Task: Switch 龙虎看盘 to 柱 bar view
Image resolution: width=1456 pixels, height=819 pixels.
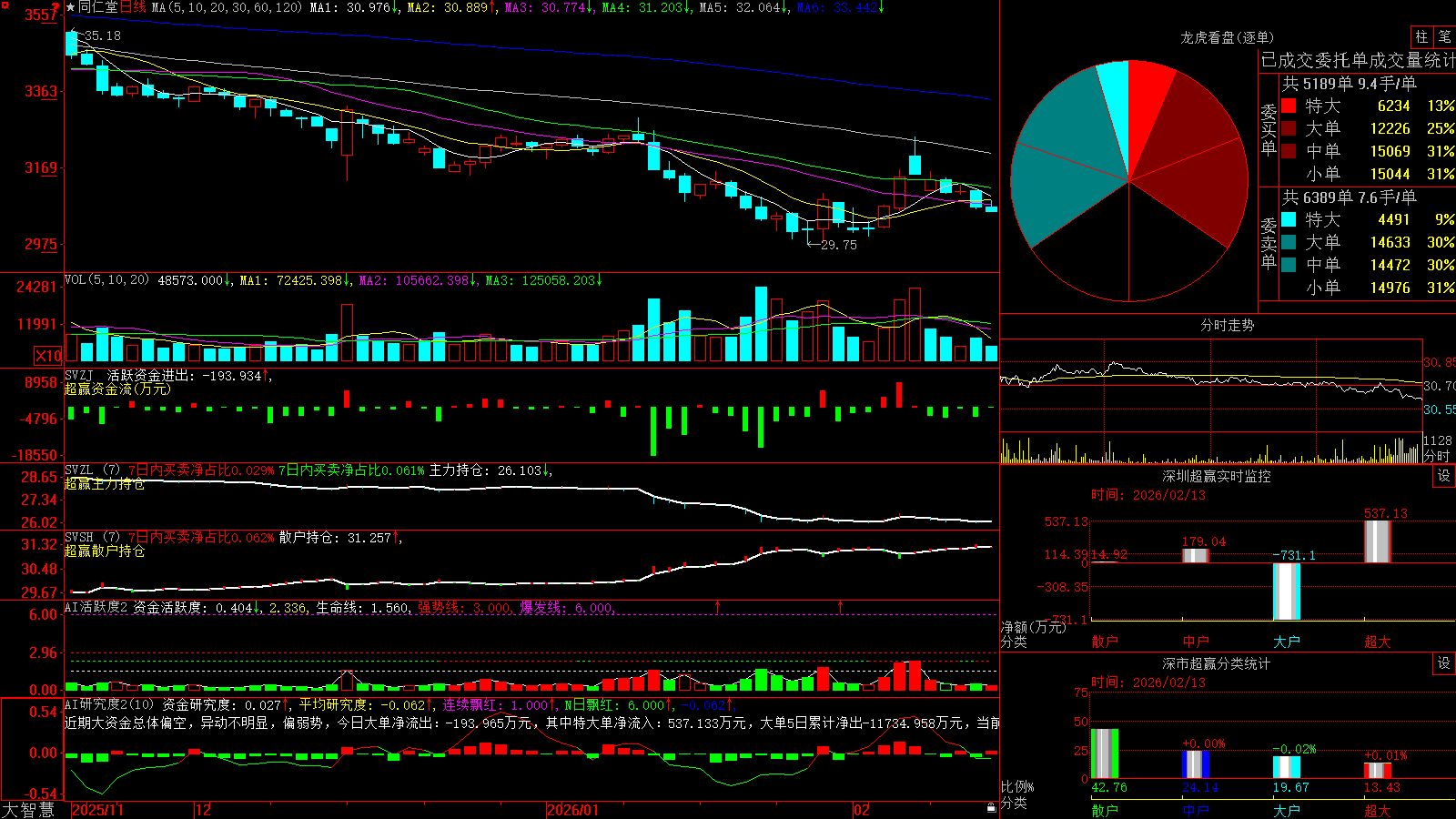Action: tap(1421, 36)
